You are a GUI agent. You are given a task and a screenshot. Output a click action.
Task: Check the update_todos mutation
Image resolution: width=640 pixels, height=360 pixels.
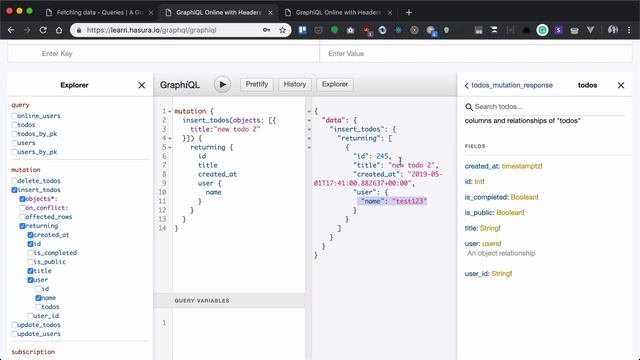[14, 325]
